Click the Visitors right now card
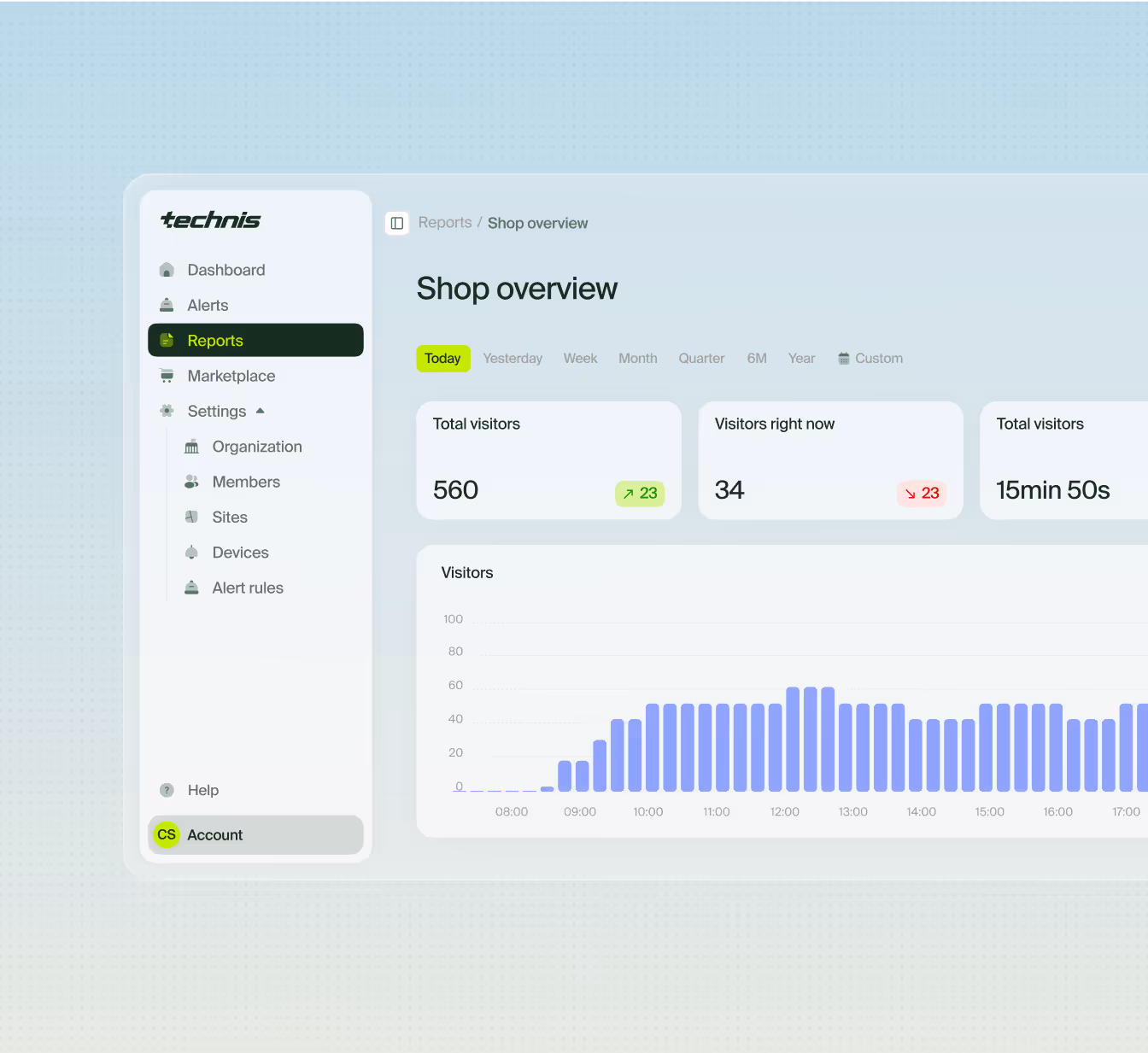 tap(830, 460)
